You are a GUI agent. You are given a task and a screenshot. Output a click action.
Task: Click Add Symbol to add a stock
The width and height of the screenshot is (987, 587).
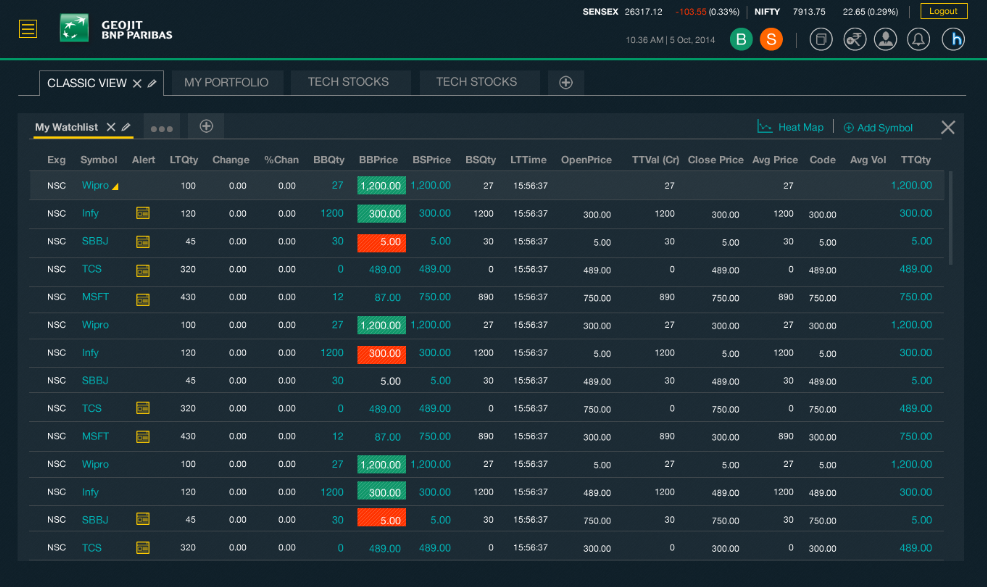pyautogui.click(x=878, y=128)
